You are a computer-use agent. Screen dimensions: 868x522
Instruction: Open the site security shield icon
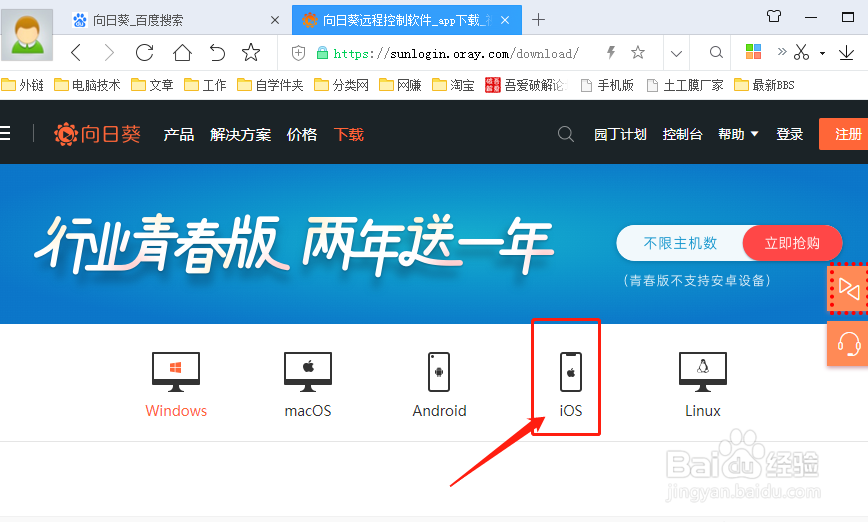coord(298,53)
